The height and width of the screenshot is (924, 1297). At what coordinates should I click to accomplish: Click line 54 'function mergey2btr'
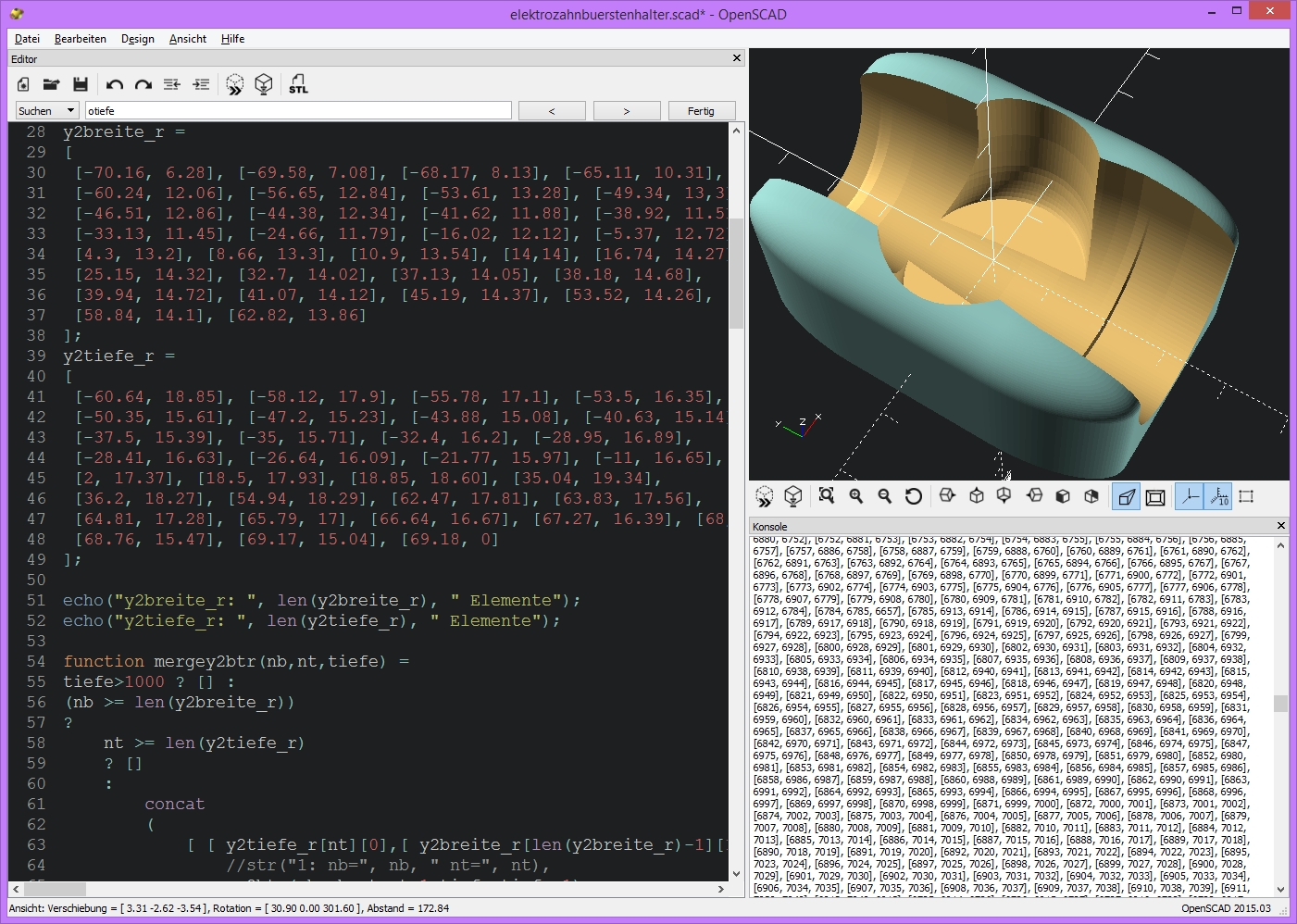pos(236,662)
